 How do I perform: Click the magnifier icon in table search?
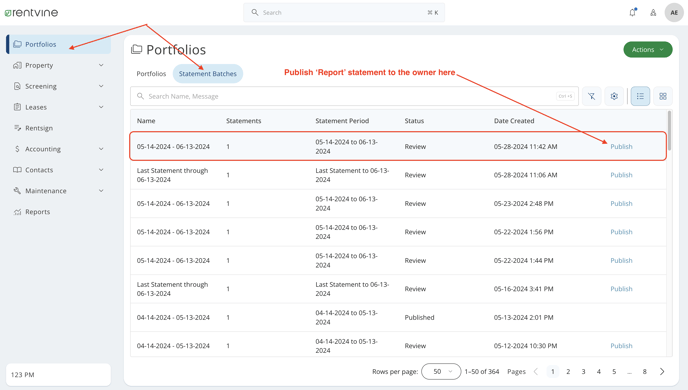140,96
